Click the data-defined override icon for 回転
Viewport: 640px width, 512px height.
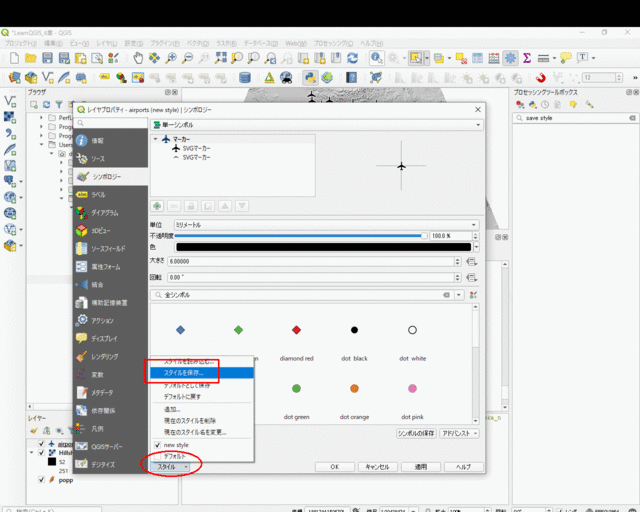(x=472, y=278)
